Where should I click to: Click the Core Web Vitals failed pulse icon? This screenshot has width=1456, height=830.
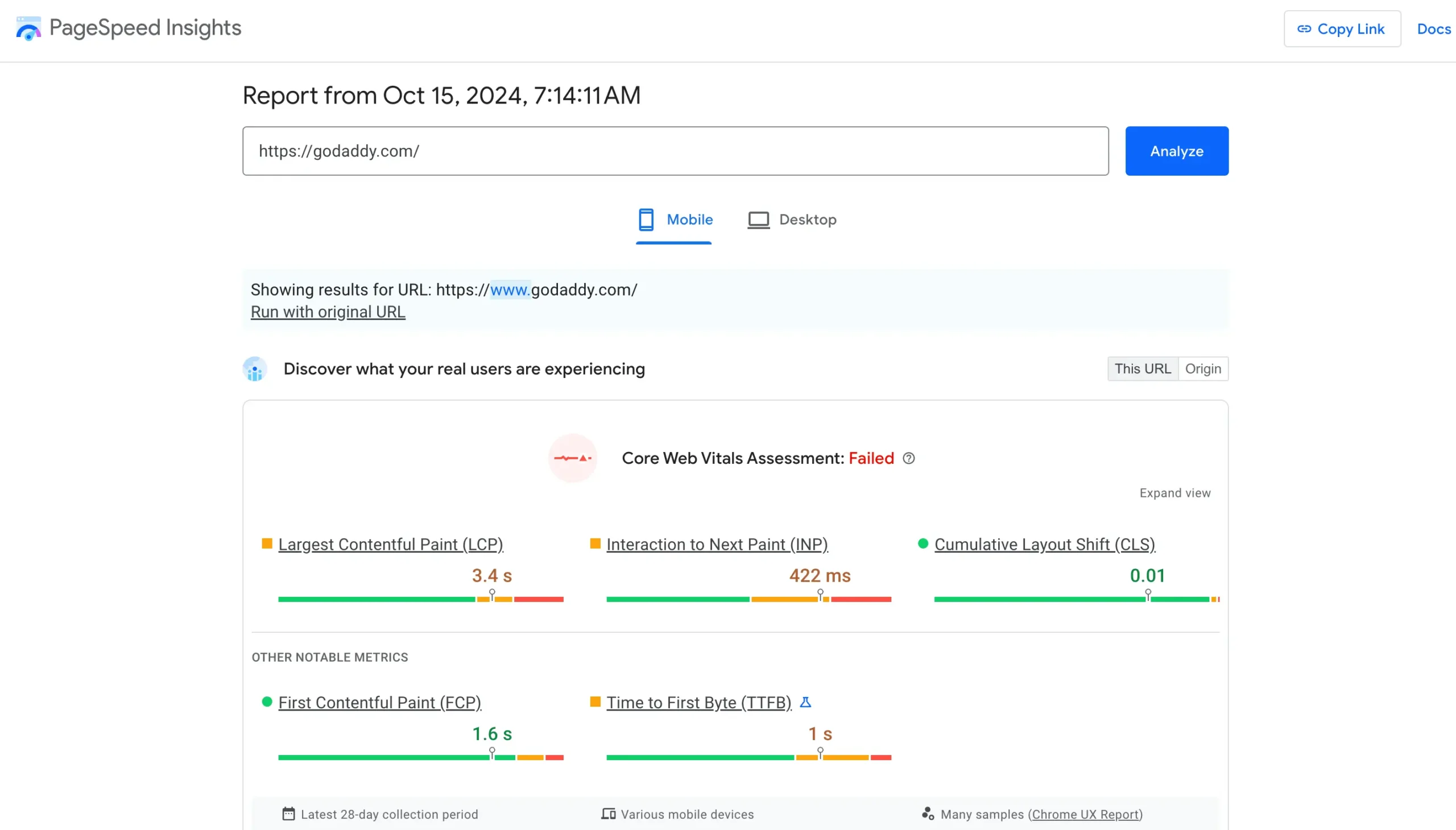coord(573,458)
